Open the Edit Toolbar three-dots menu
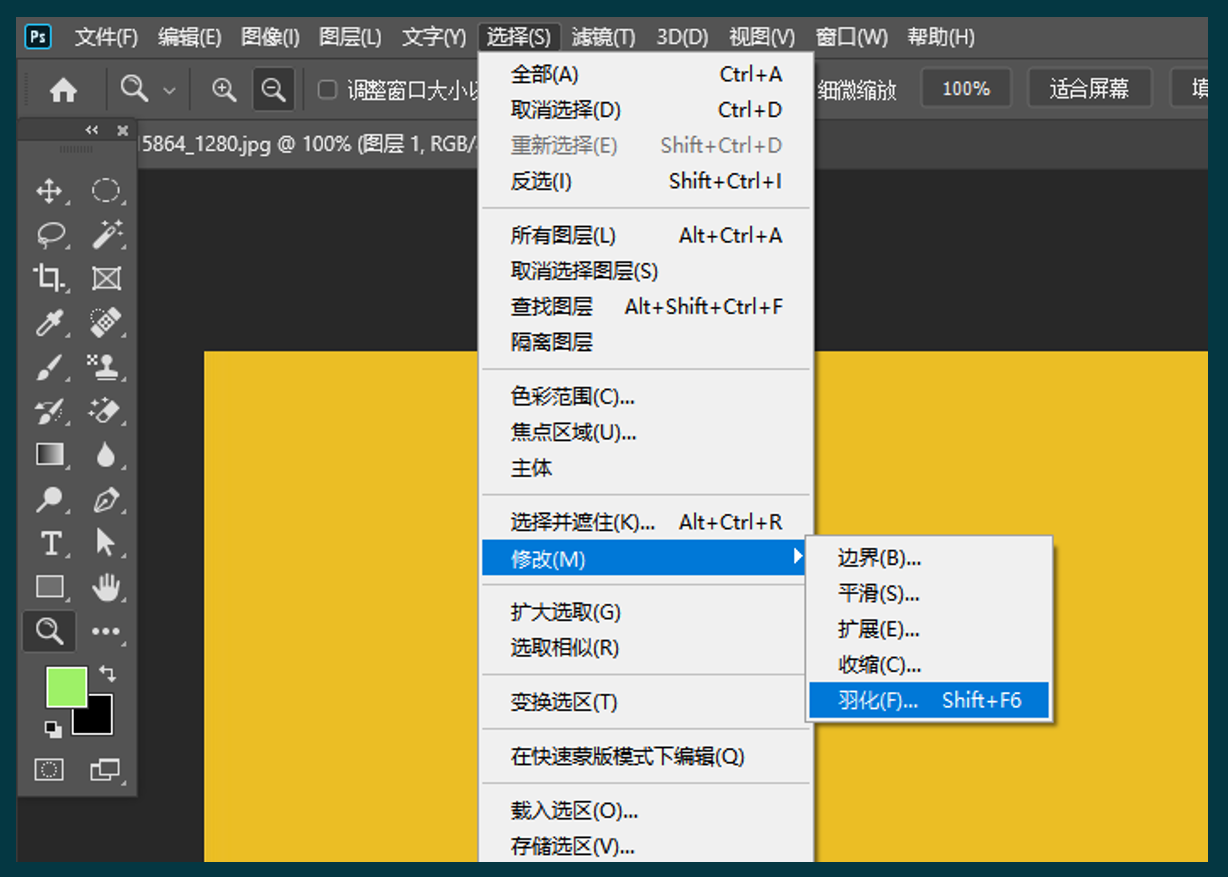Screen dimensions: 1228x877 coord(106,631)
